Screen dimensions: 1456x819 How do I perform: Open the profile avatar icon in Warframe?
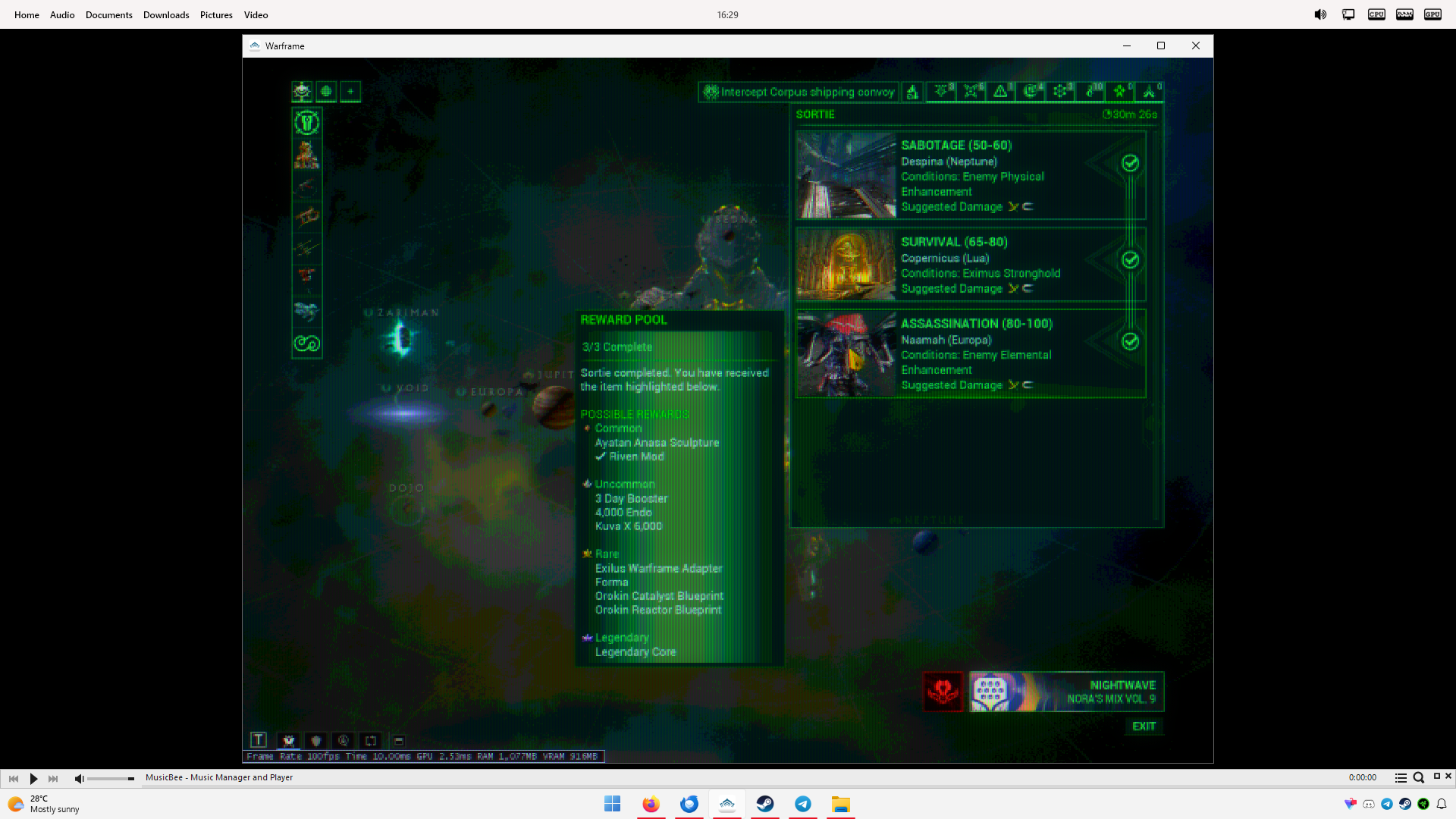(x=302, y=92)
